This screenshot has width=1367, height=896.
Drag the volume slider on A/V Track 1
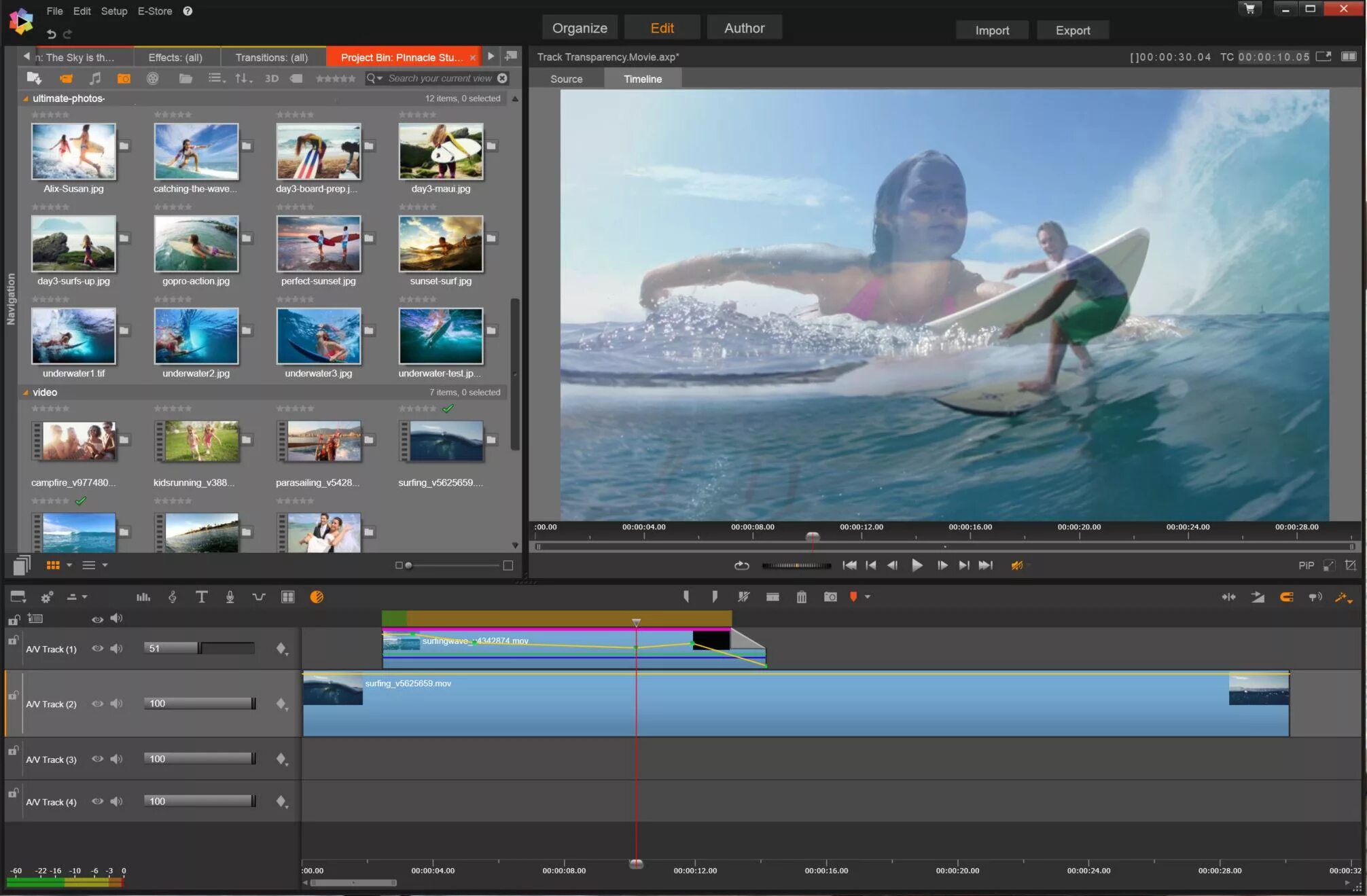[x=200, y=648]
